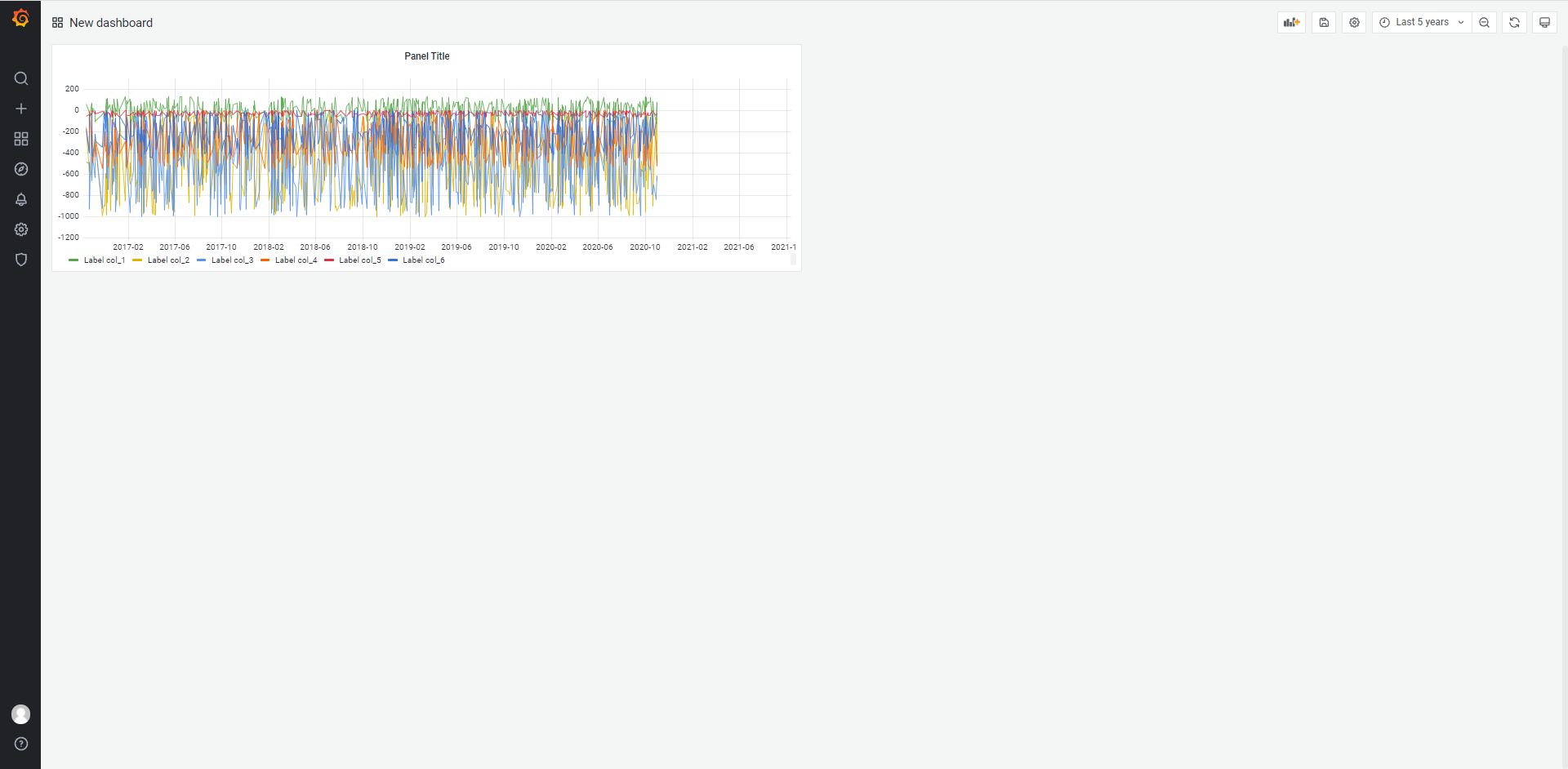Click the Grafana logo home icon
This screenshot has width=1568, height=769.
coord(20,18)
